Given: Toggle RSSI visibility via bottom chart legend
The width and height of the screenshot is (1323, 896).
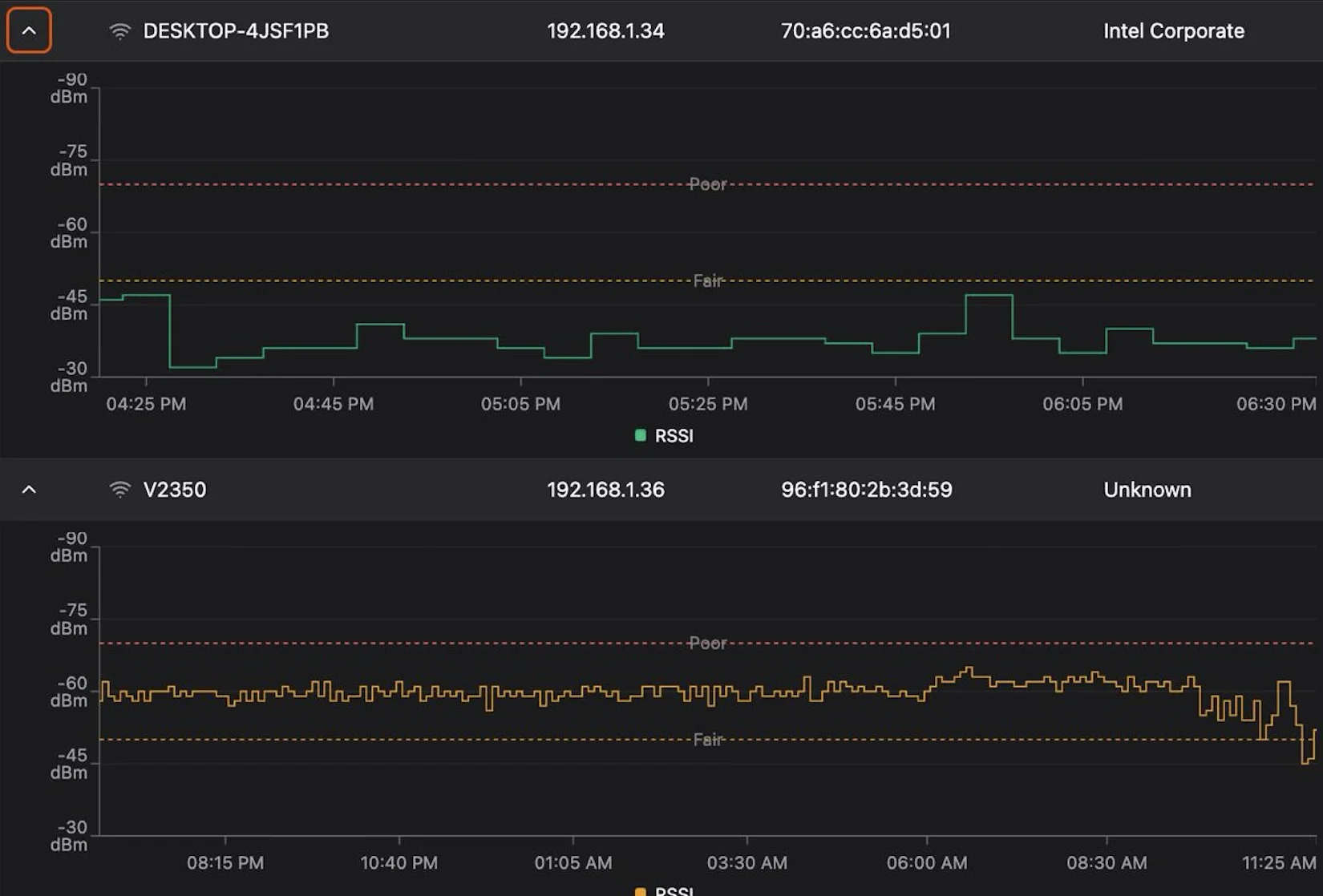Looking at the screenshot, I should [x=665, y=891].
